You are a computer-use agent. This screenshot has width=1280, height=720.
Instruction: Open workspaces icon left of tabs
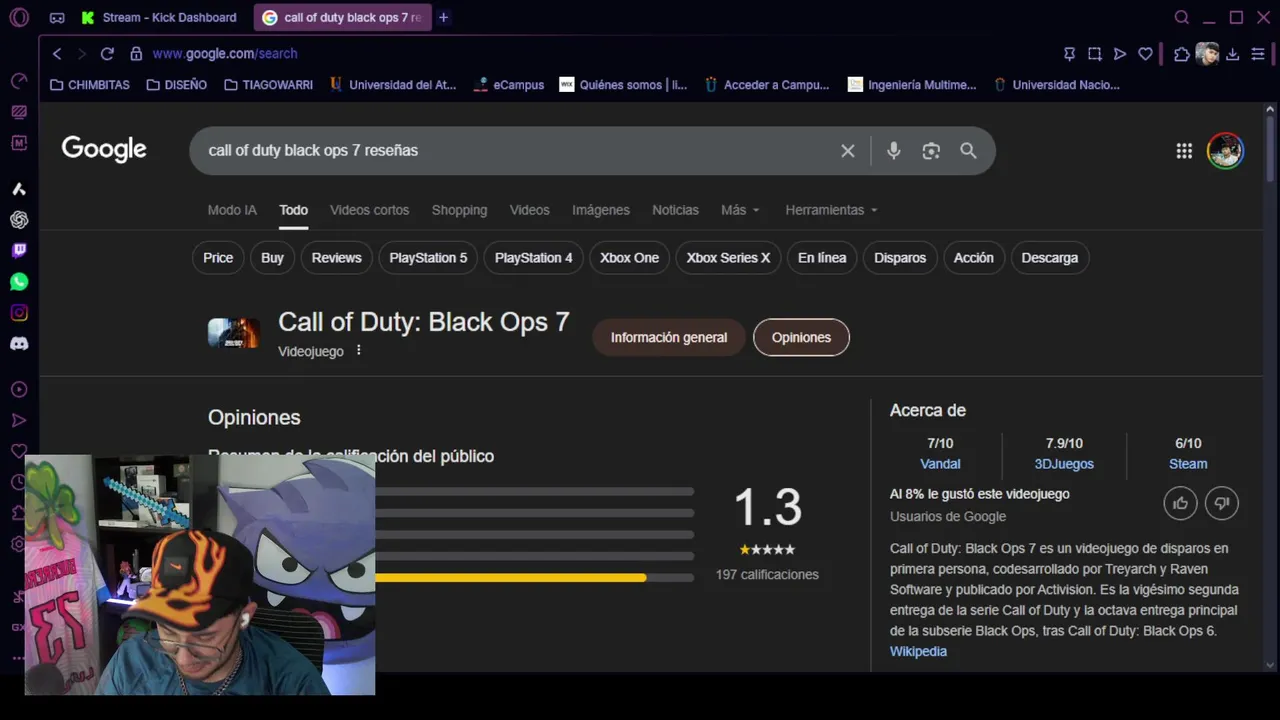(57, 17)
